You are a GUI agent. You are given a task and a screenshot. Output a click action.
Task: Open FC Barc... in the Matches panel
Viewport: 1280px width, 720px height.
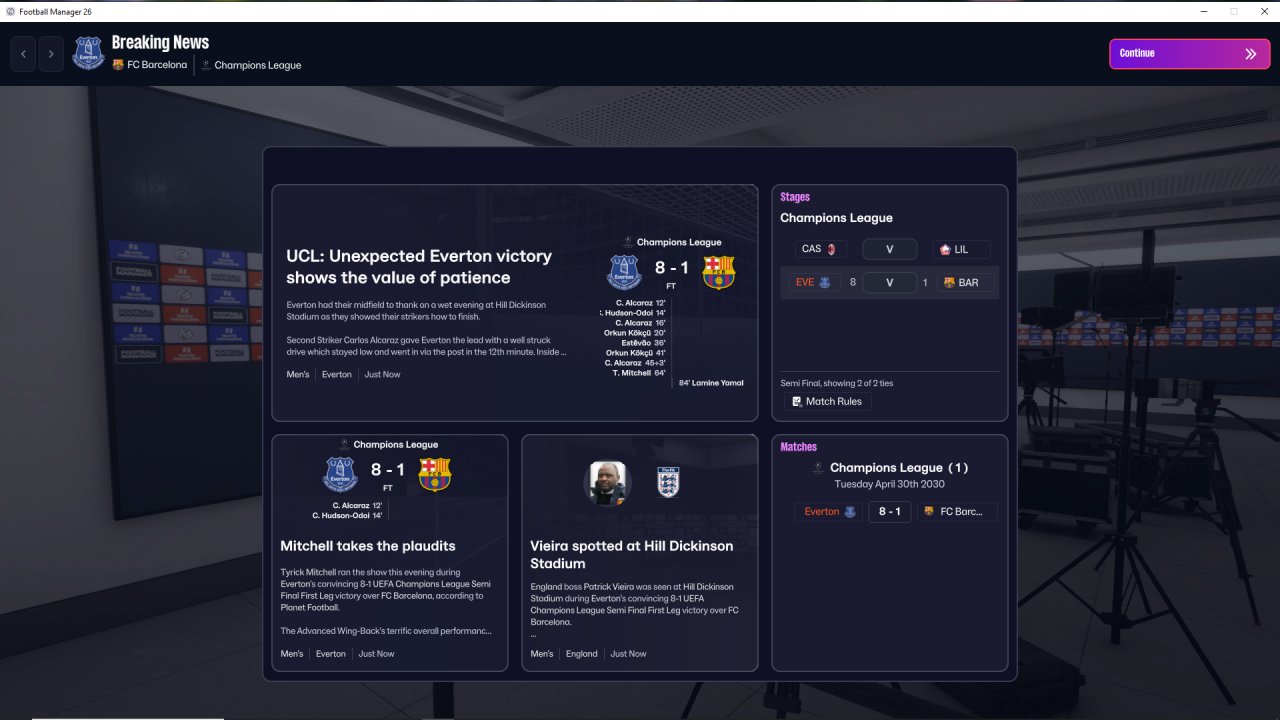(956, 511)
